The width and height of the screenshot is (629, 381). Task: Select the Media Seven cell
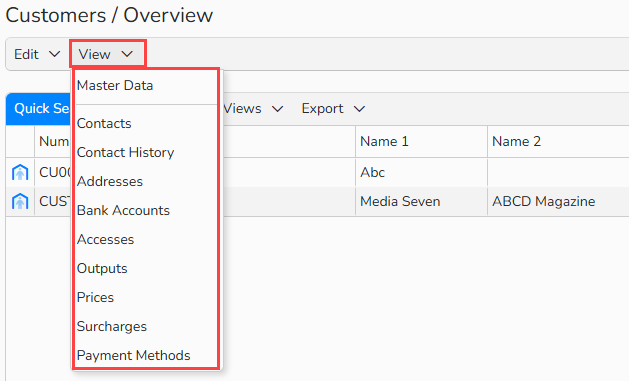[x=421, y=201]
